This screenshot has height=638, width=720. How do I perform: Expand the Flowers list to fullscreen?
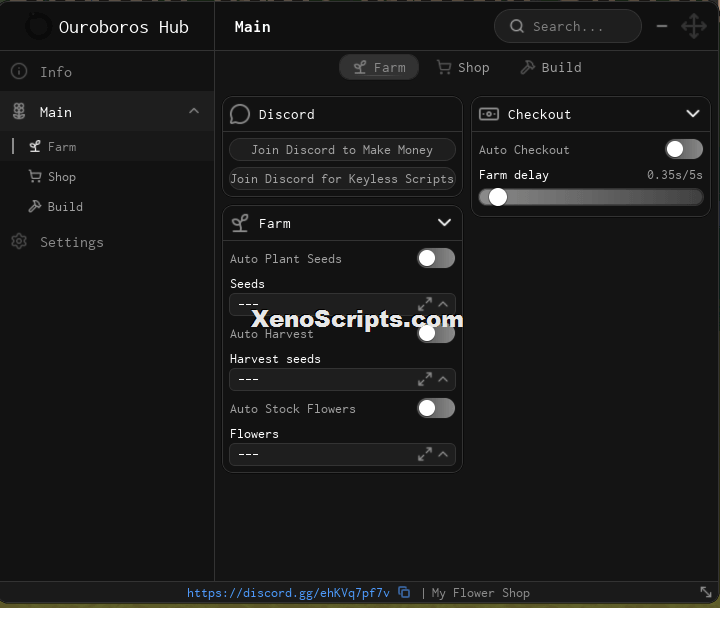coord(425,454)
